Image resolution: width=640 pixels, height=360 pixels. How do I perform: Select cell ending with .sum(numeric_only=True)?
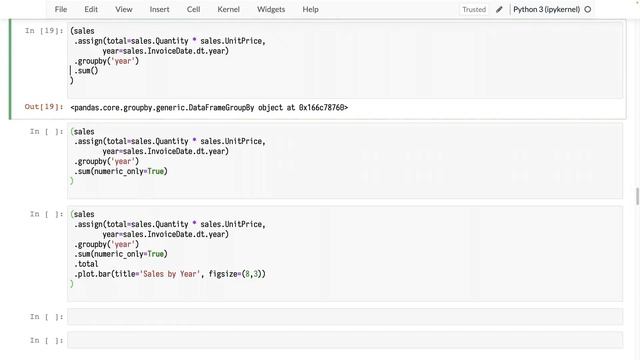[x=345, y=161]
